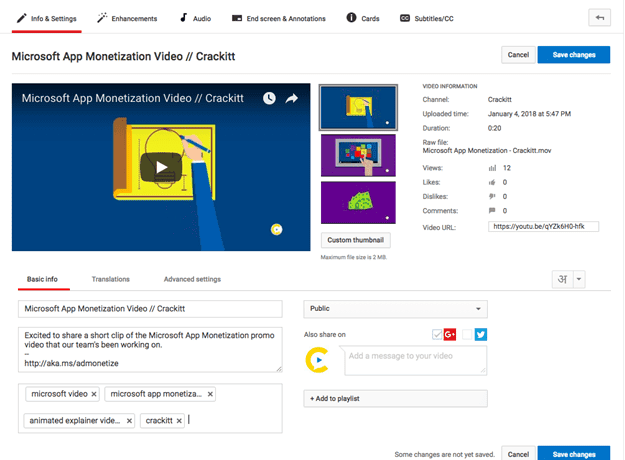
Task: Click the Cards info circle icon
Action: click(351, 18)
